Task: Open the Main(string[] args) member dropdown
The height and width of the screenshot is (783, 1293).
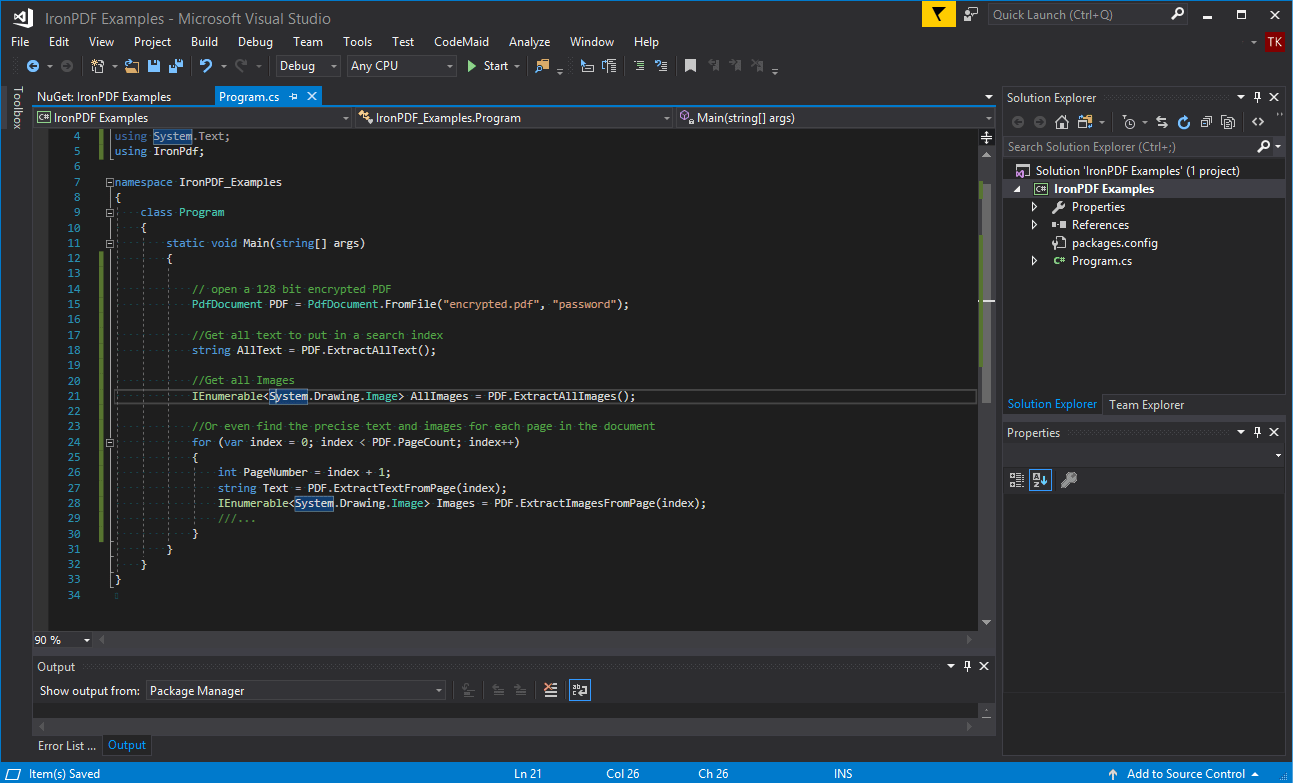Action: 835,118
